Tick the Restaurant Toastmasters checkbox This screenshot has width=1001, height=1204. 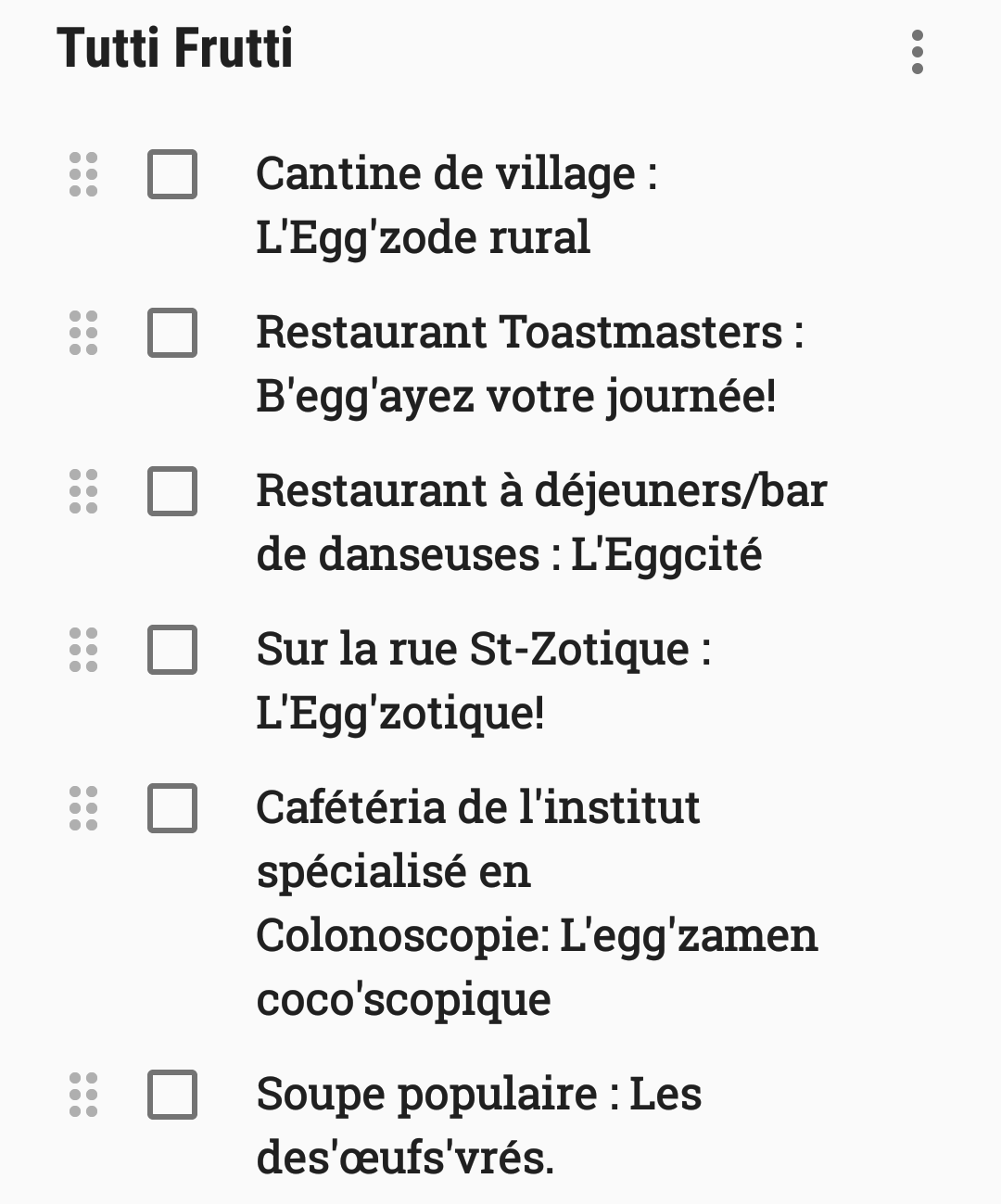[172, 333]
